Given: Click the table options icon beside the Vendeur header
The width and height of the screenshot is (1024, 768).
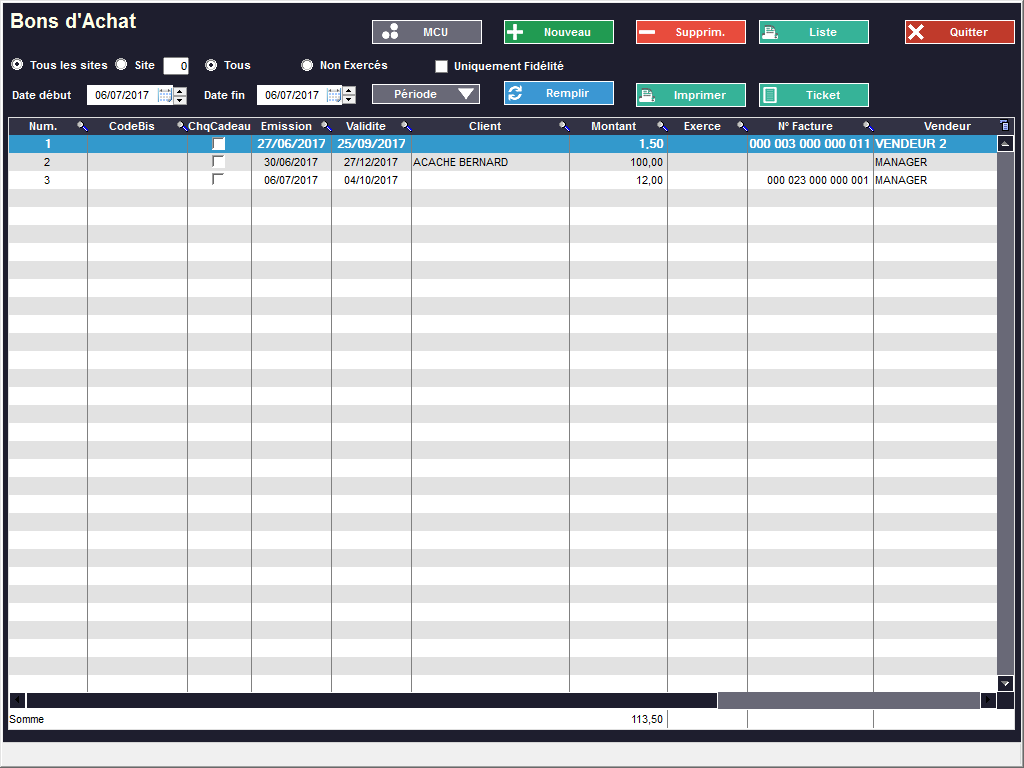Looking at the screenshot, I should pos(1004,126).
